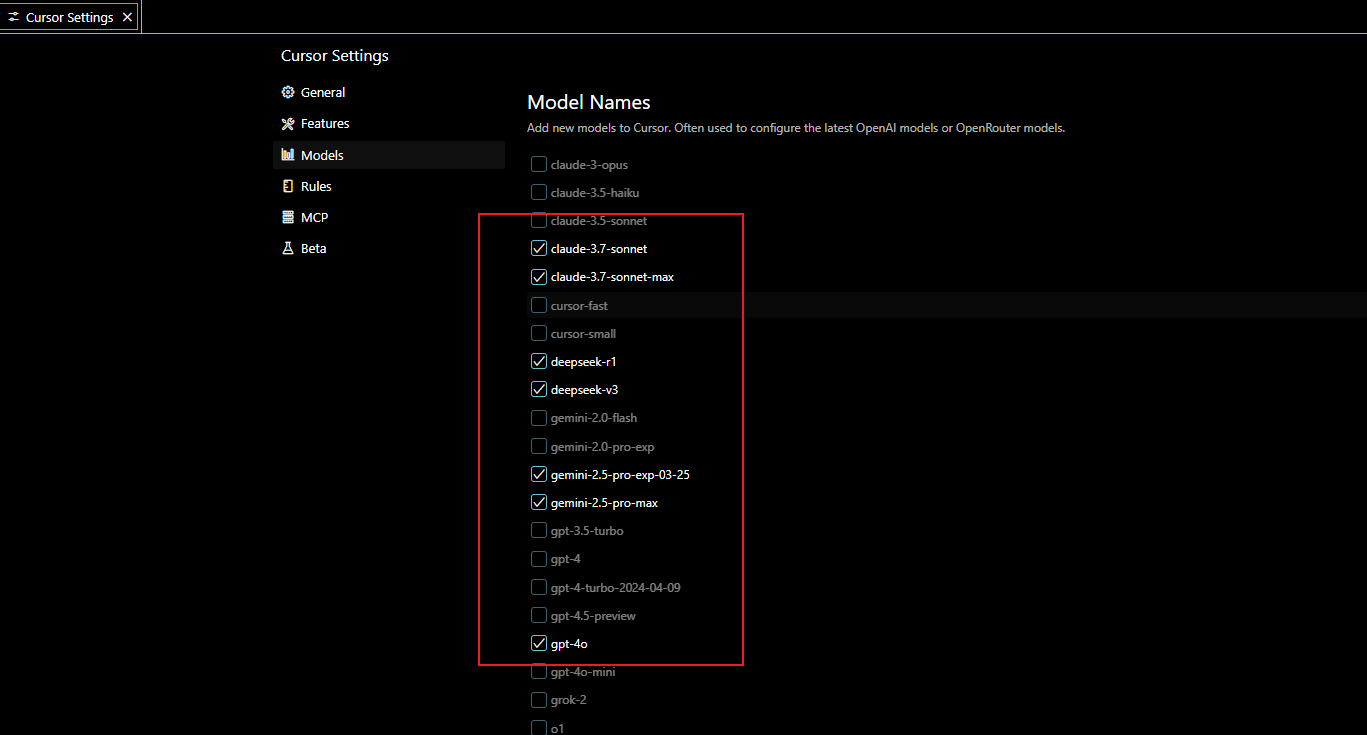Enable the gemini-2.0-pro-exp checkbox
The image size is (1367, 735).
(539, 446)
